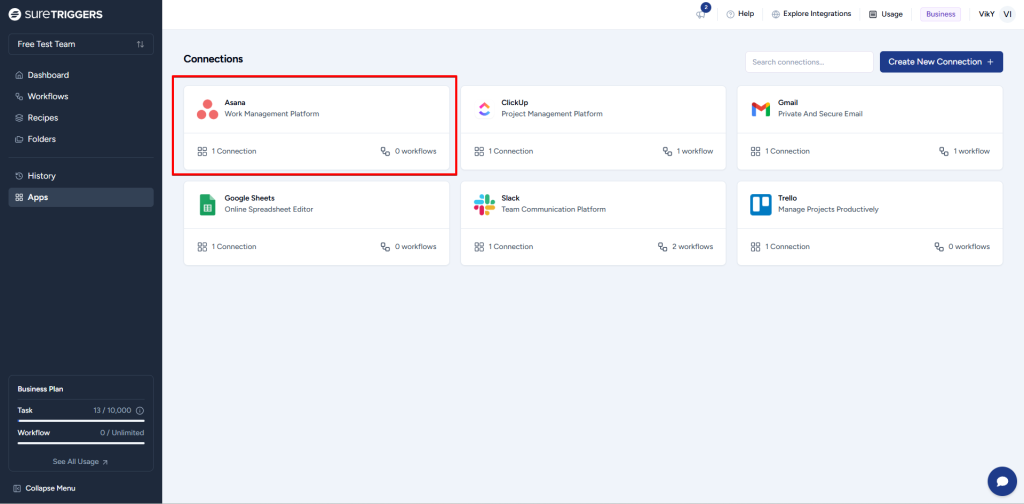Open the VI user profile menu

point(1007,14)
